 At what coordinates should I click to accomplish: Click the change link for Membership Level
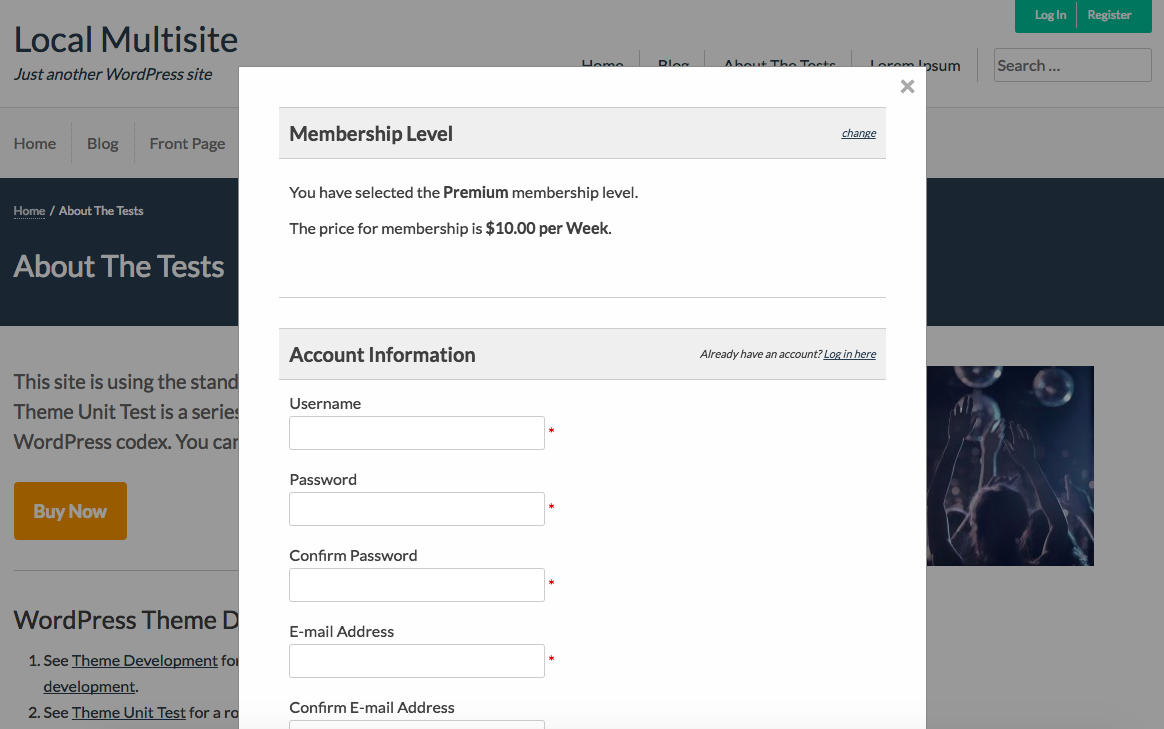(x=858, y=133)
